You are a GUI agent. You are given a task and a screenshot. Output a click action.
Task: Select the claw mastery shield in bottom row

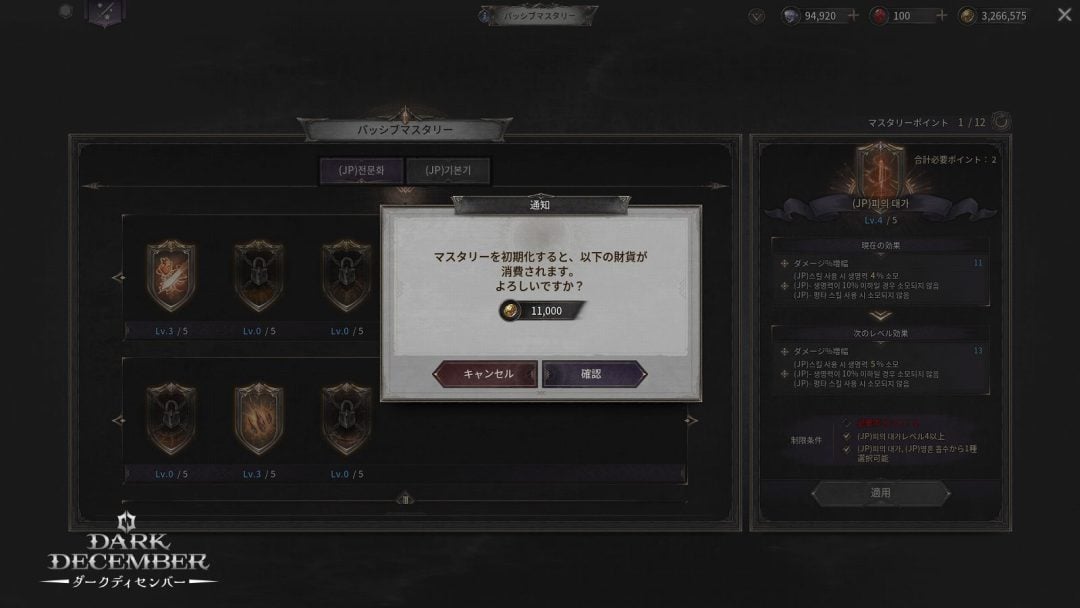point(259,419)
